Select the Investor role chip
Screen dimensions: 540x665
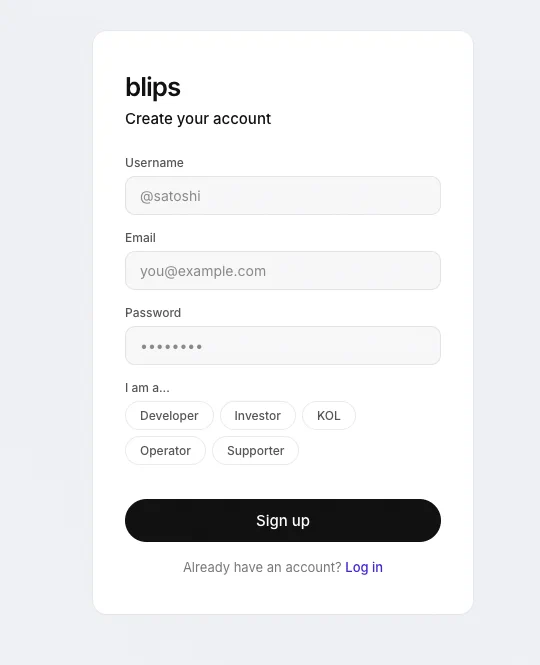click(257, 416)
